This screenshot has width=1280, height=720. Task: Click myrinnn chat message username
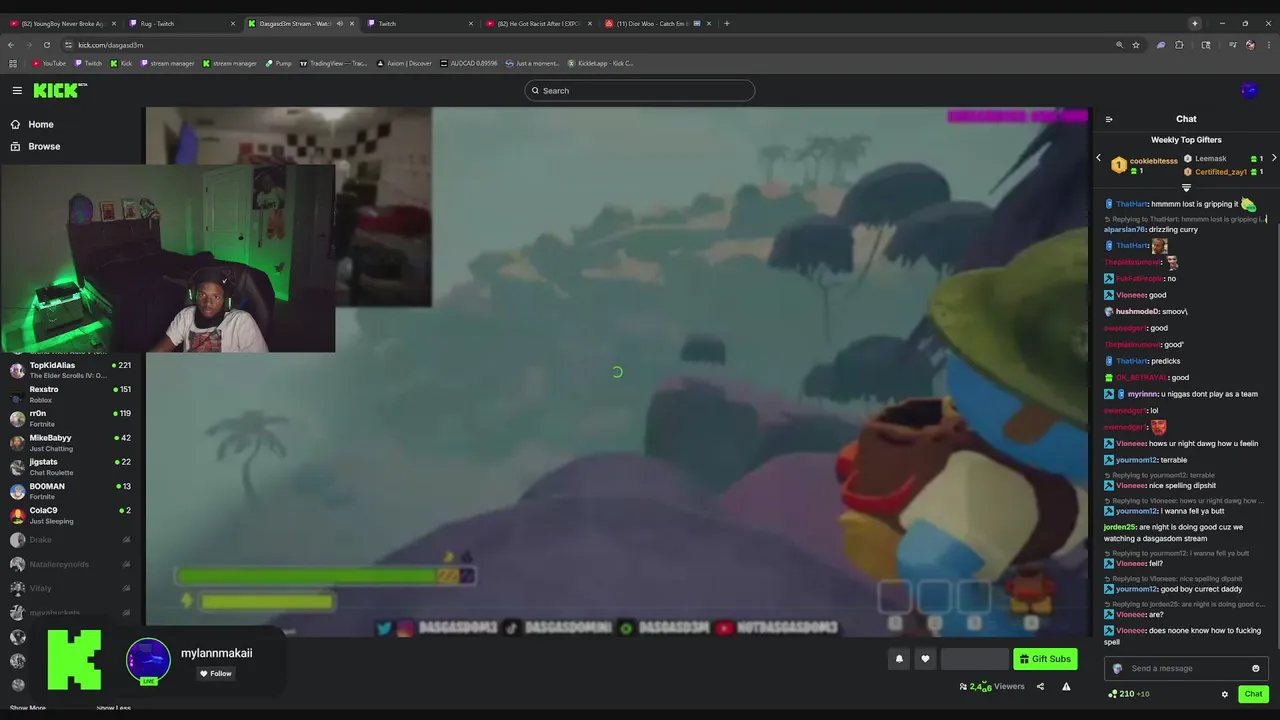(1141, 394)
